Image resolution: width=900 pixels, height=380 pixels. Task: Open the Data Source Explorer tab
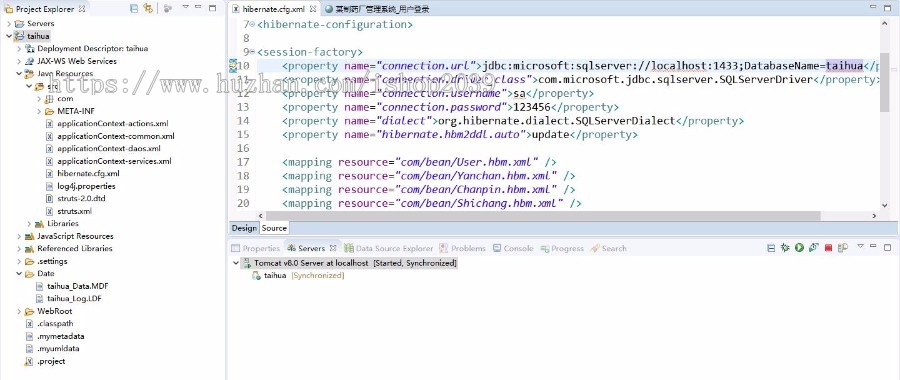pyautogui.click(x=389, y=249)
